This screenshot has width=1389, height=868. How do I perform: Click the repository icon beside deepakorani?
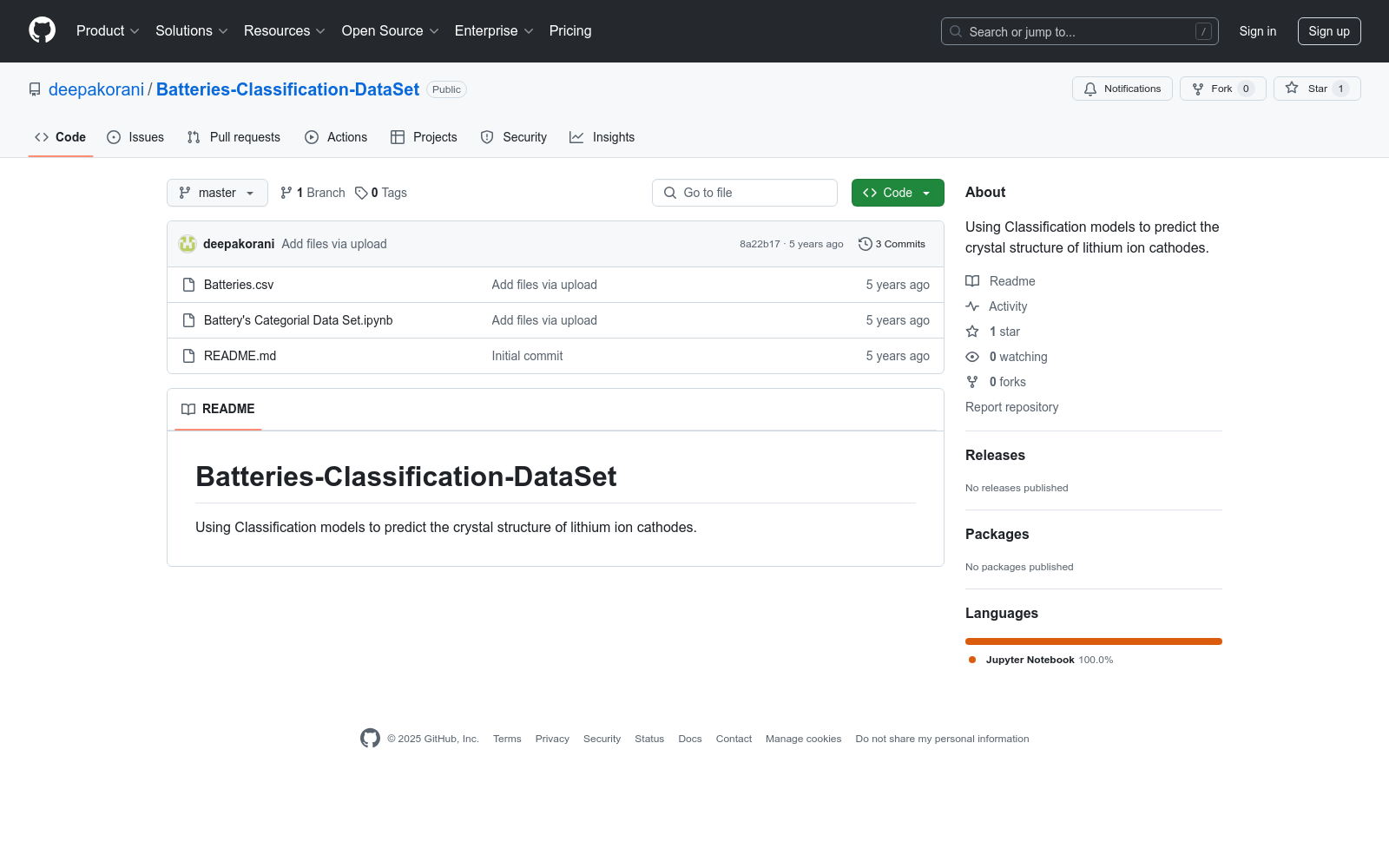(35, 89)
